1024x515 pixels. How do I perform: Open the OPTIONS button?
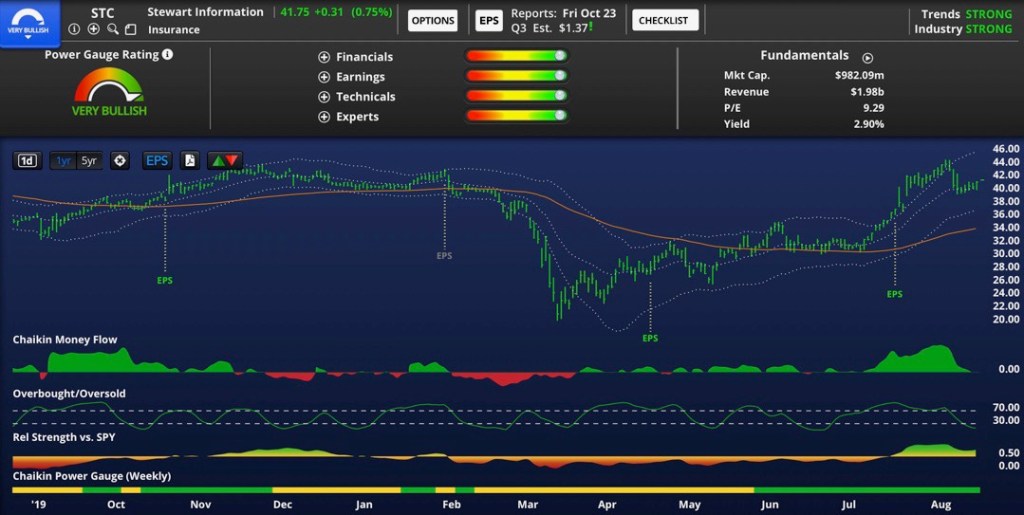pos(433,20)
